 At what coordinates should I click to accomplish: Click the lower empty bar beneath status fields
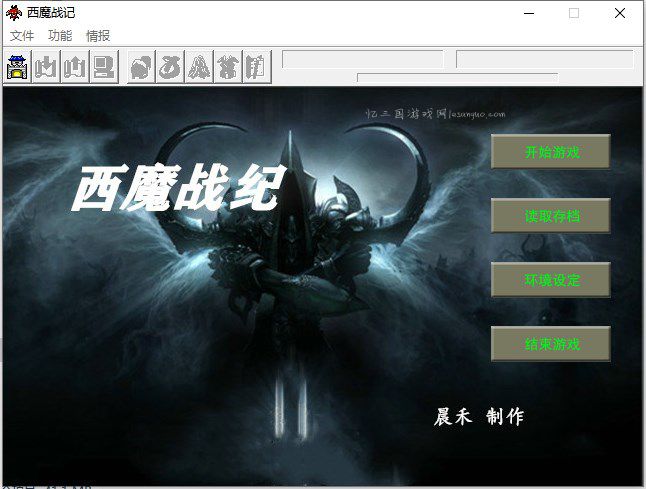pyautogui.click(x=458, y=77)
